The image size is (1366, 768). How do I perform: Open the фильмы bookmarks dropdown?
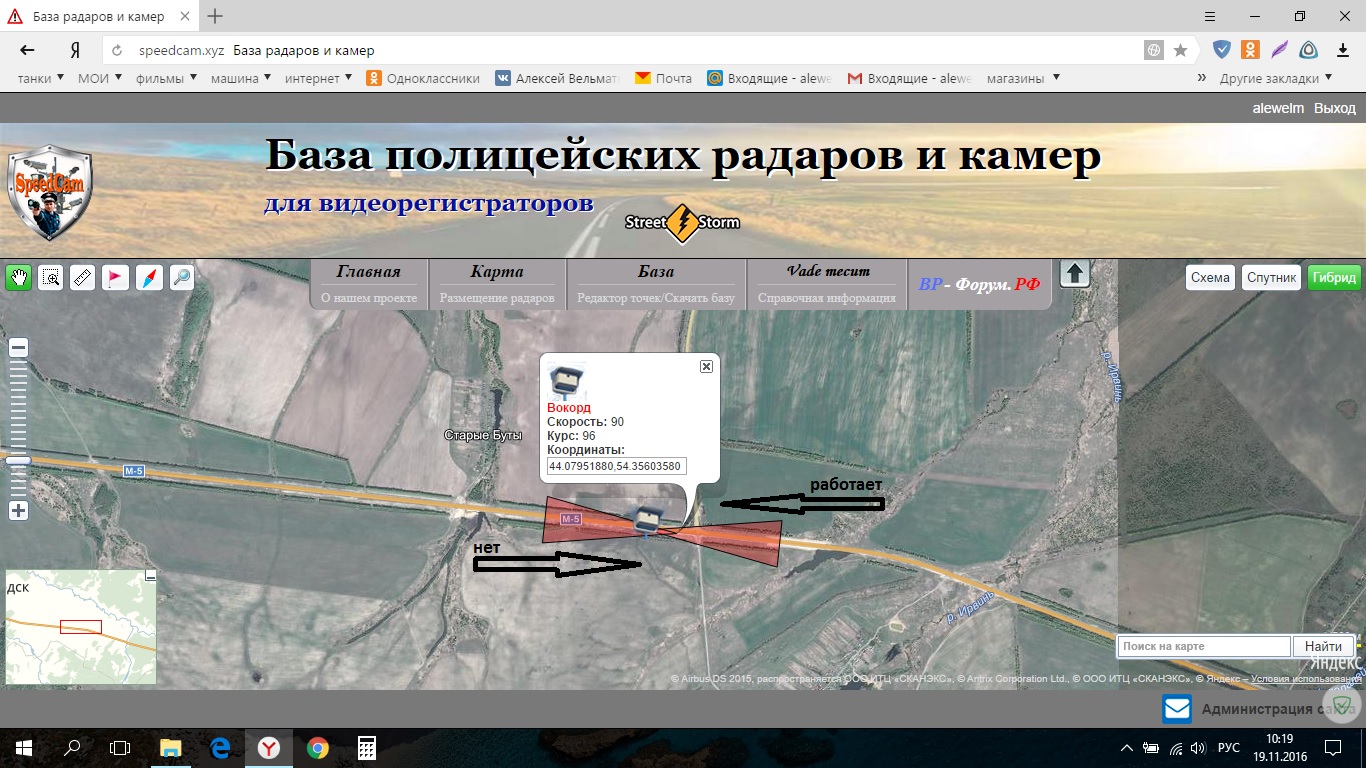click(166, 78)
